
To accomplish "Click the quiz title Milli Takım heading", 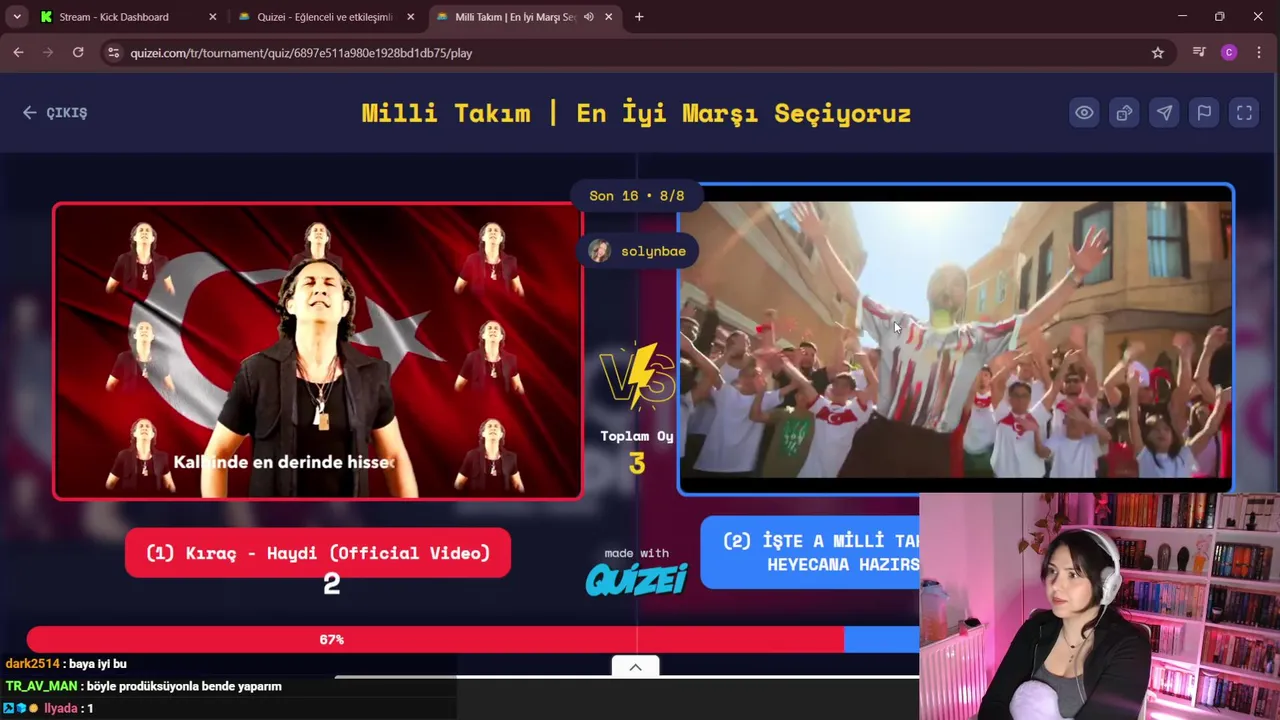I will pos(636,113).
